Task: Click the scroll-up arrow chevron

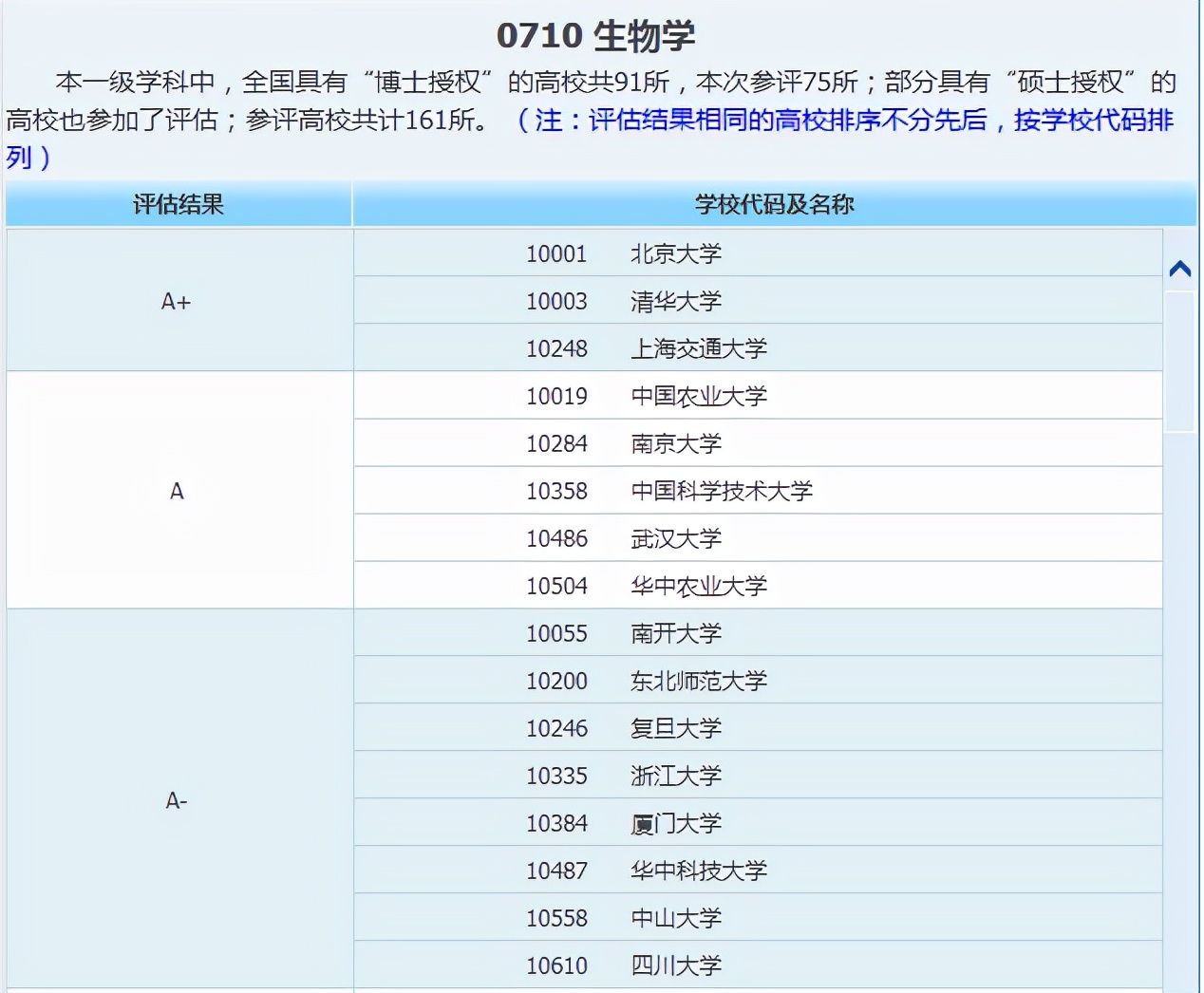Action: (1180, 268)
